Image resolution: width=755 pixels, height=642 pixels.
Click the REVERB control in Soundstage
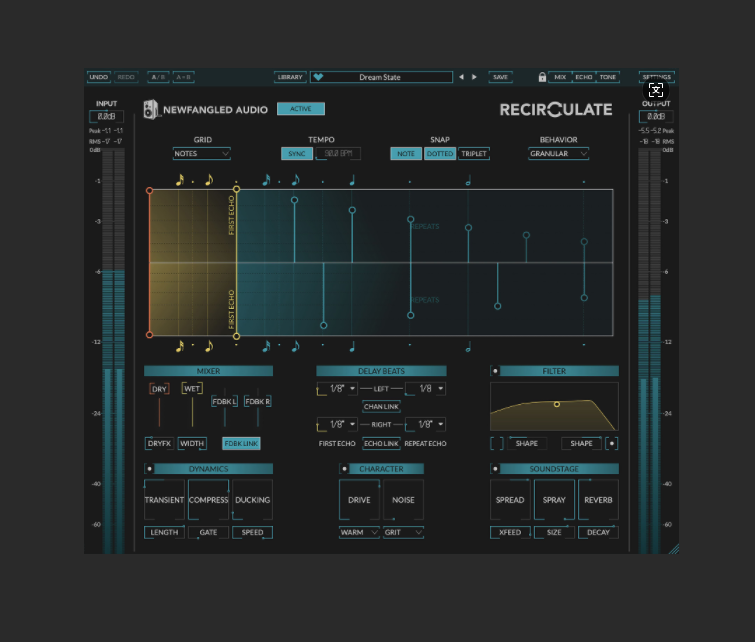click(599, 500)
